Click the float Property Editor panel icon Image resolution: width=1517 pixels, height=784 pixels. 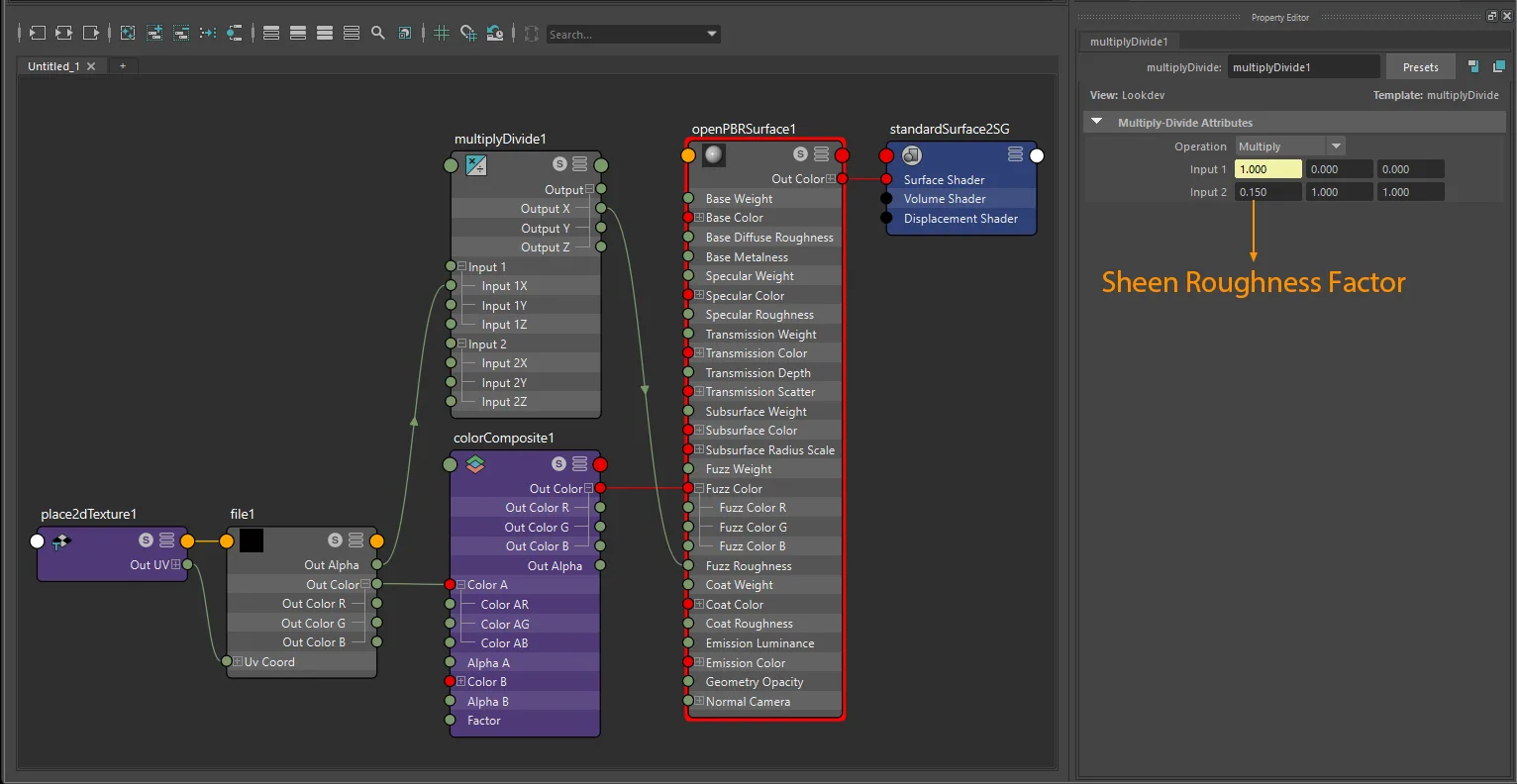click(x=1492, y=16)
